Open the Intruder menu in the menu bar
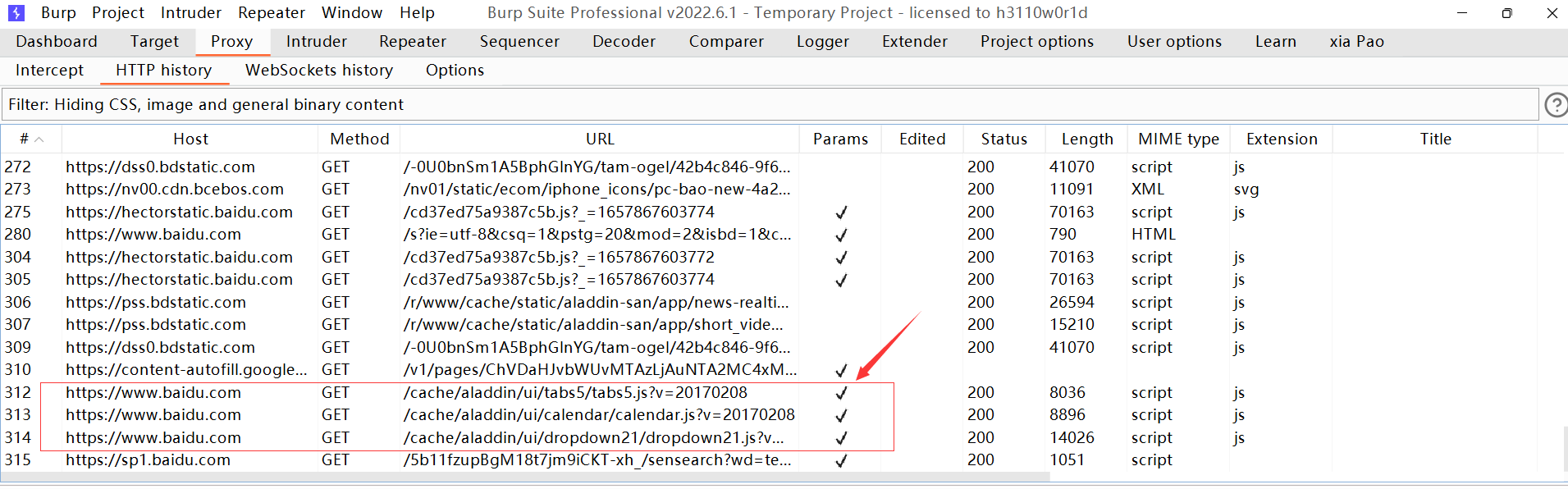 point(190,13)
